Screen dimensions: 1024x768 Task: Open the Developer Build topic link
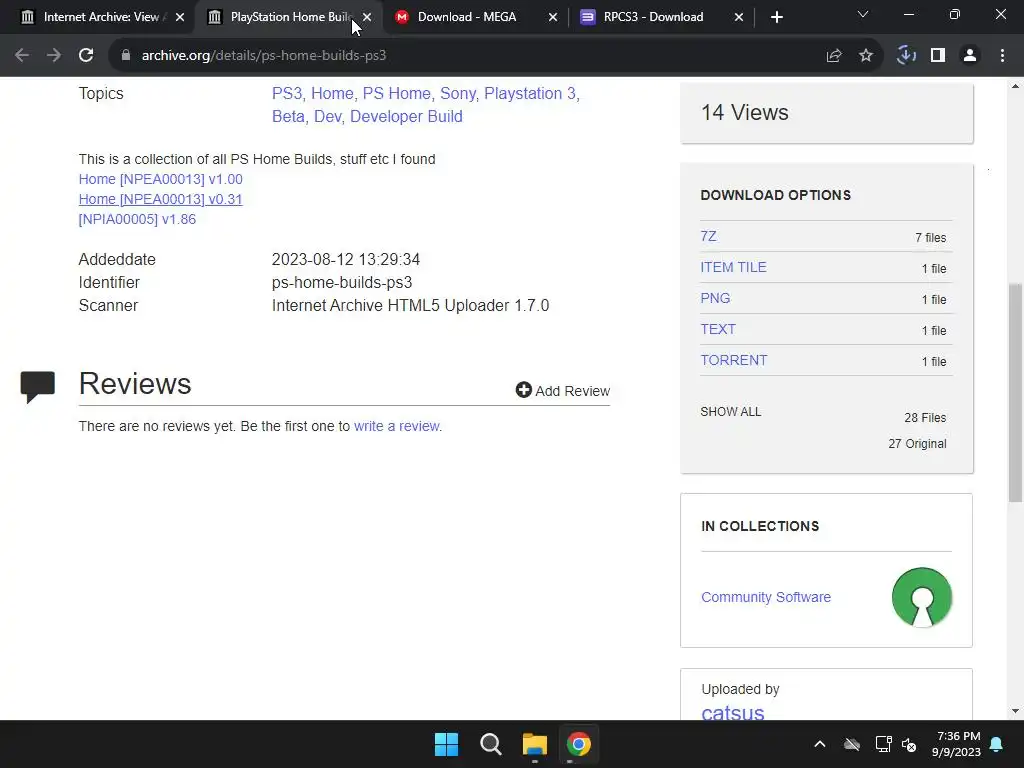(x=406, y=116)
